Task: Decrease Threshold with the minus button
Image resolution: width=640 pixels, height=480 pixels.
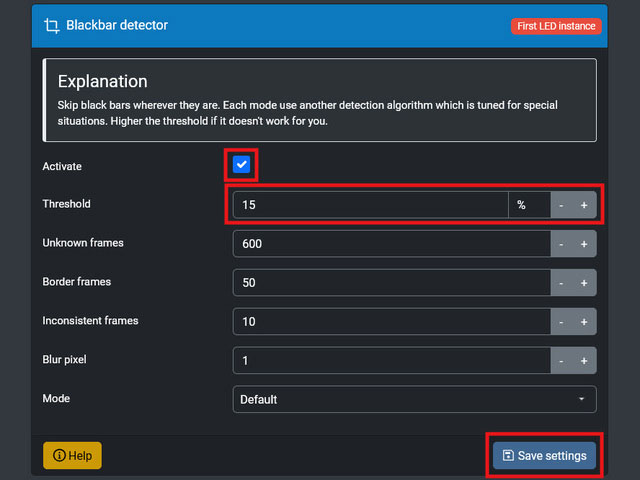Action: (x=561, y=205)
